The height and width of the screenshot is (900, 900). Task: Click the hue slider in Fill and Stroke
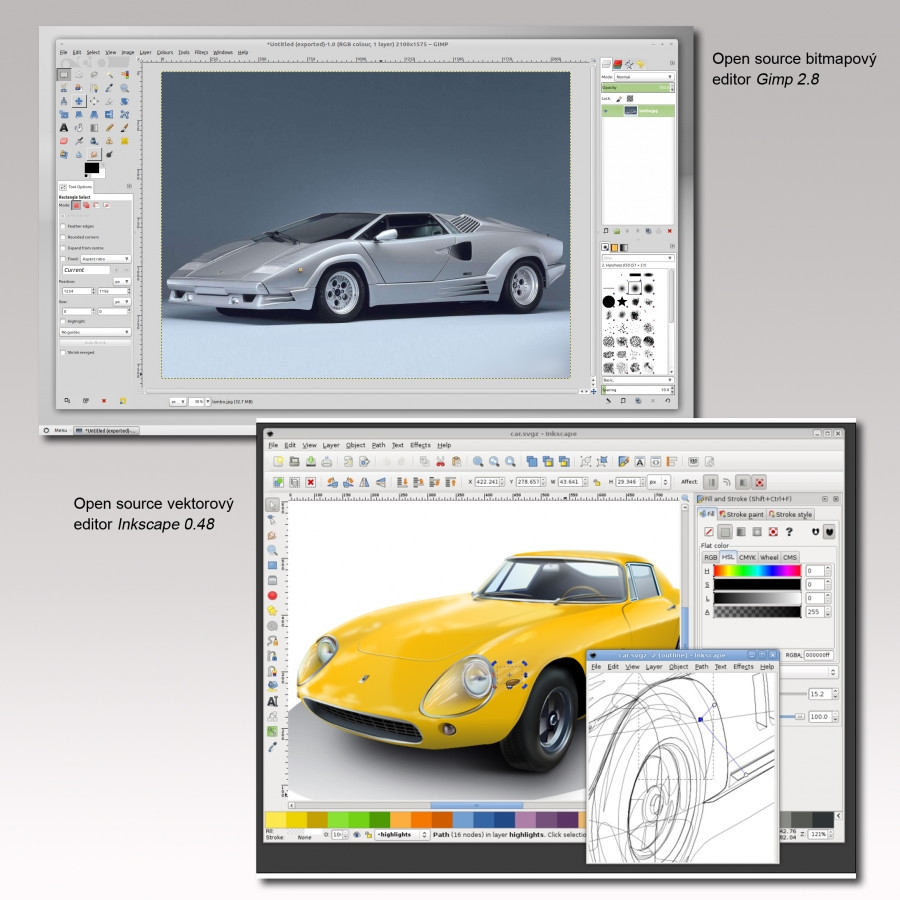click(757, 571)
